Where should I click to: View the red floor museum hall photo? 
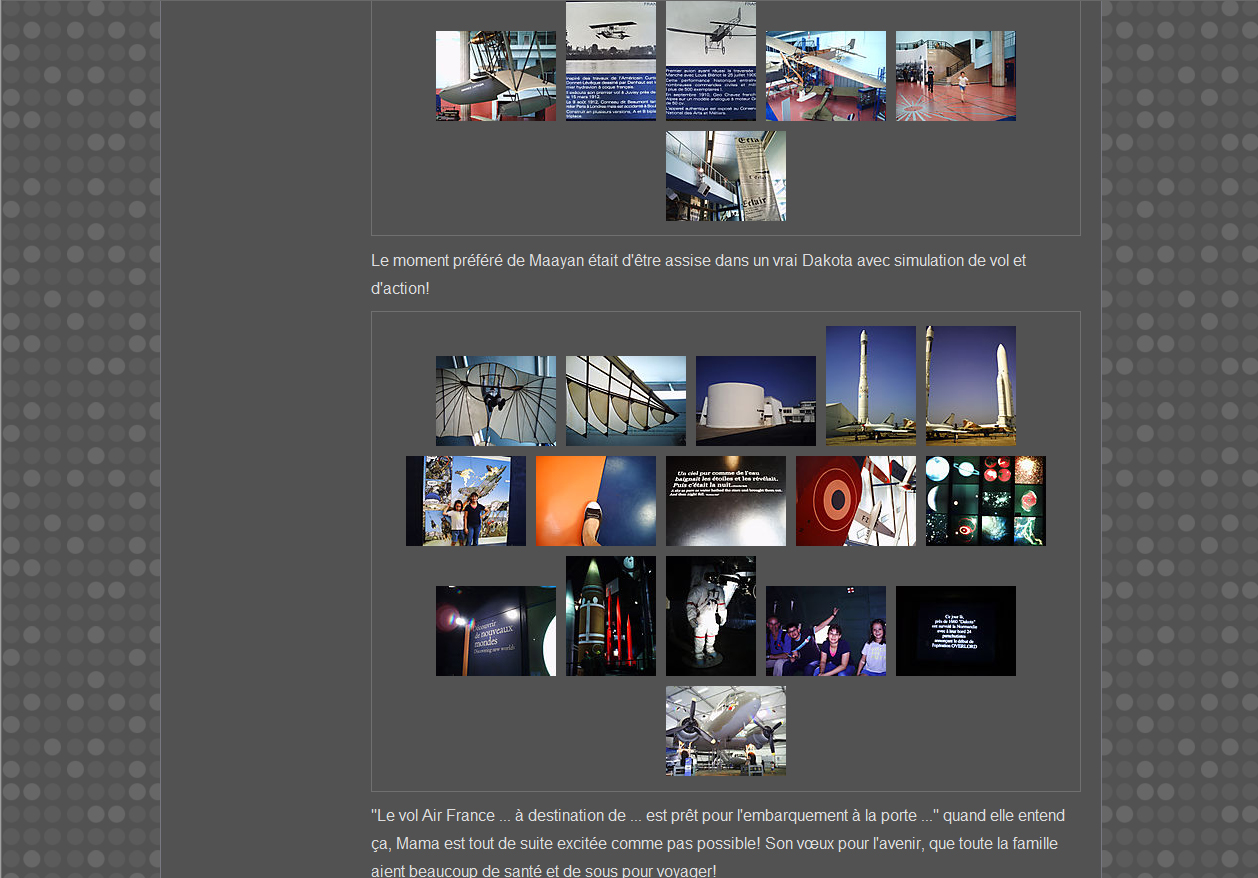955,75
